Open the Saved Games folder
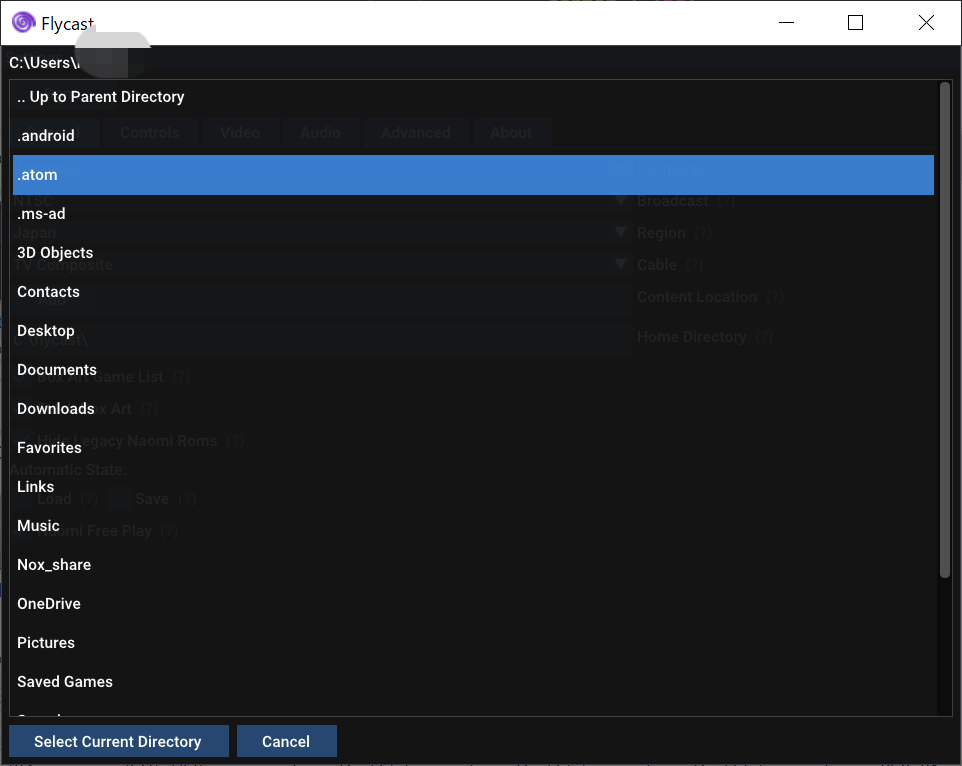The height and width of the screenshot is (766, 962). tap(473, 681)
